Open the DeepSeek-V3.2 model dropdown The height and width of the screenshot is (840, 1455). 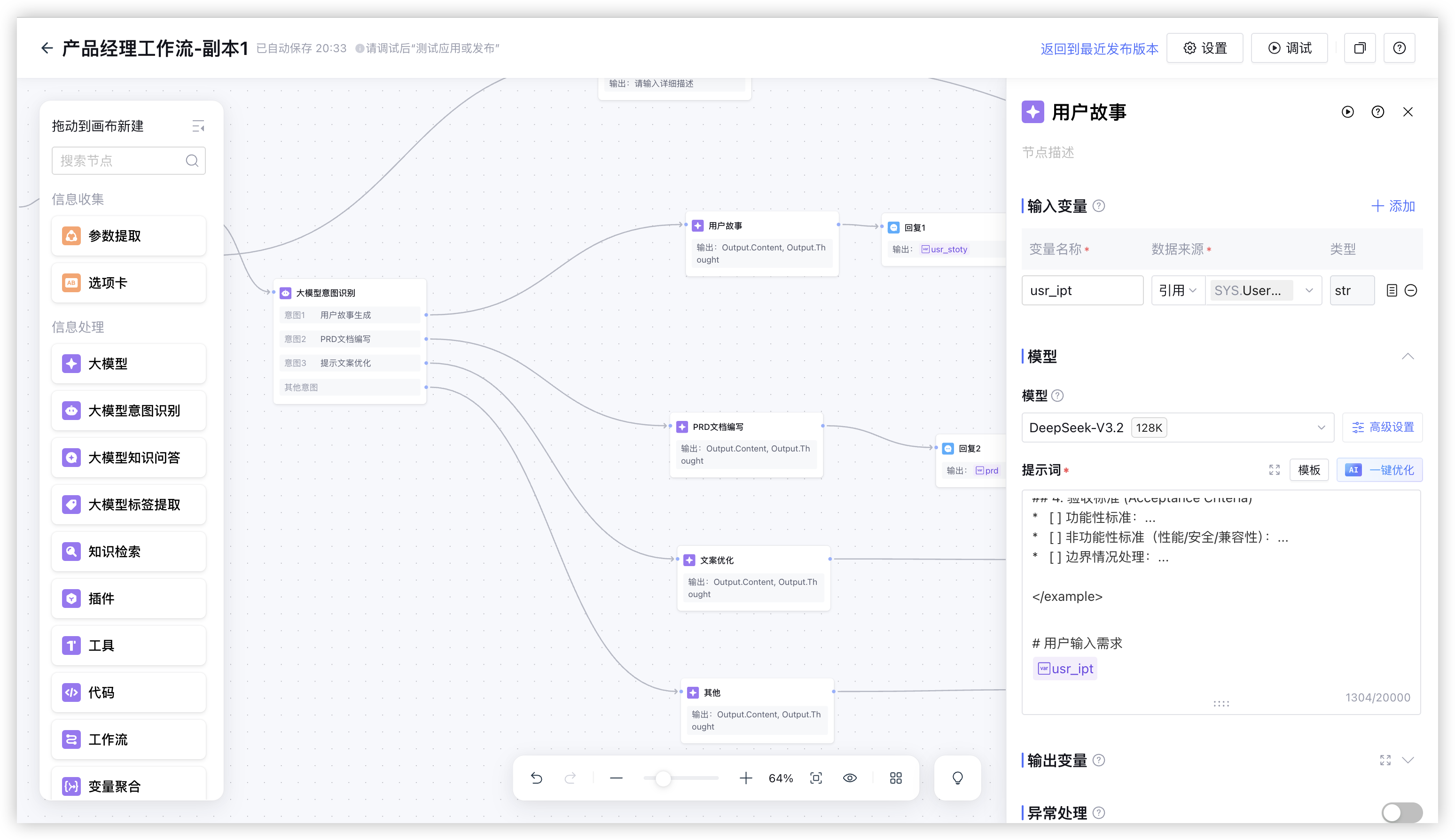pyautogui.click(x=1177, y=428)
